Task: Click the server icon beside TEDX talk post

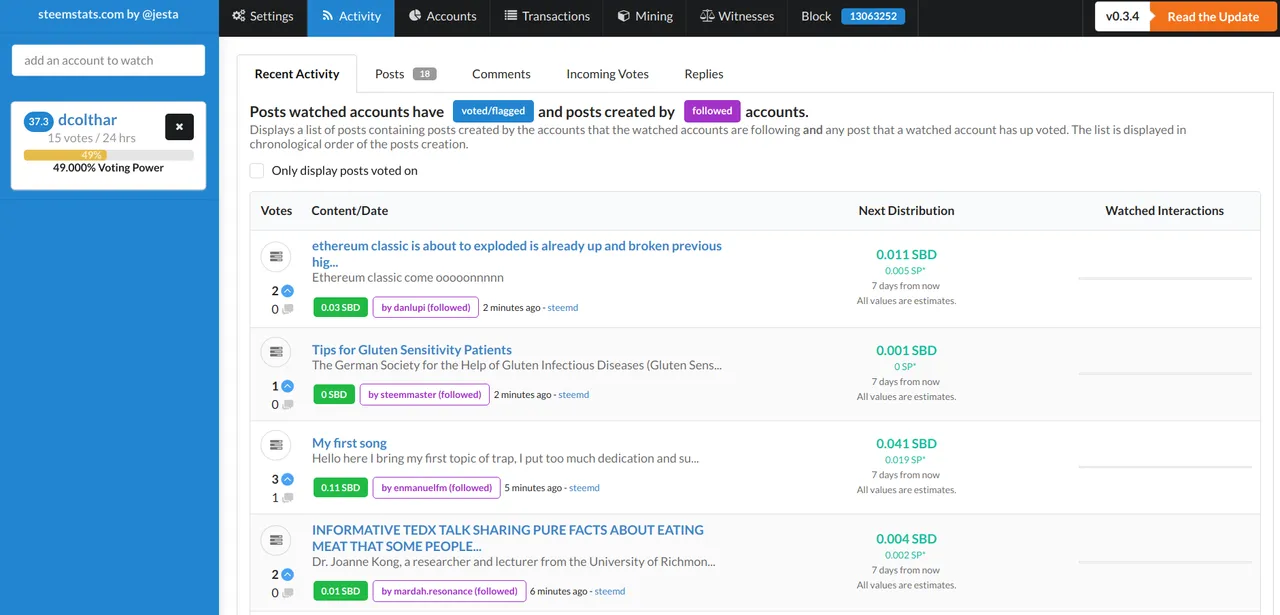Action: pos(276,541)
